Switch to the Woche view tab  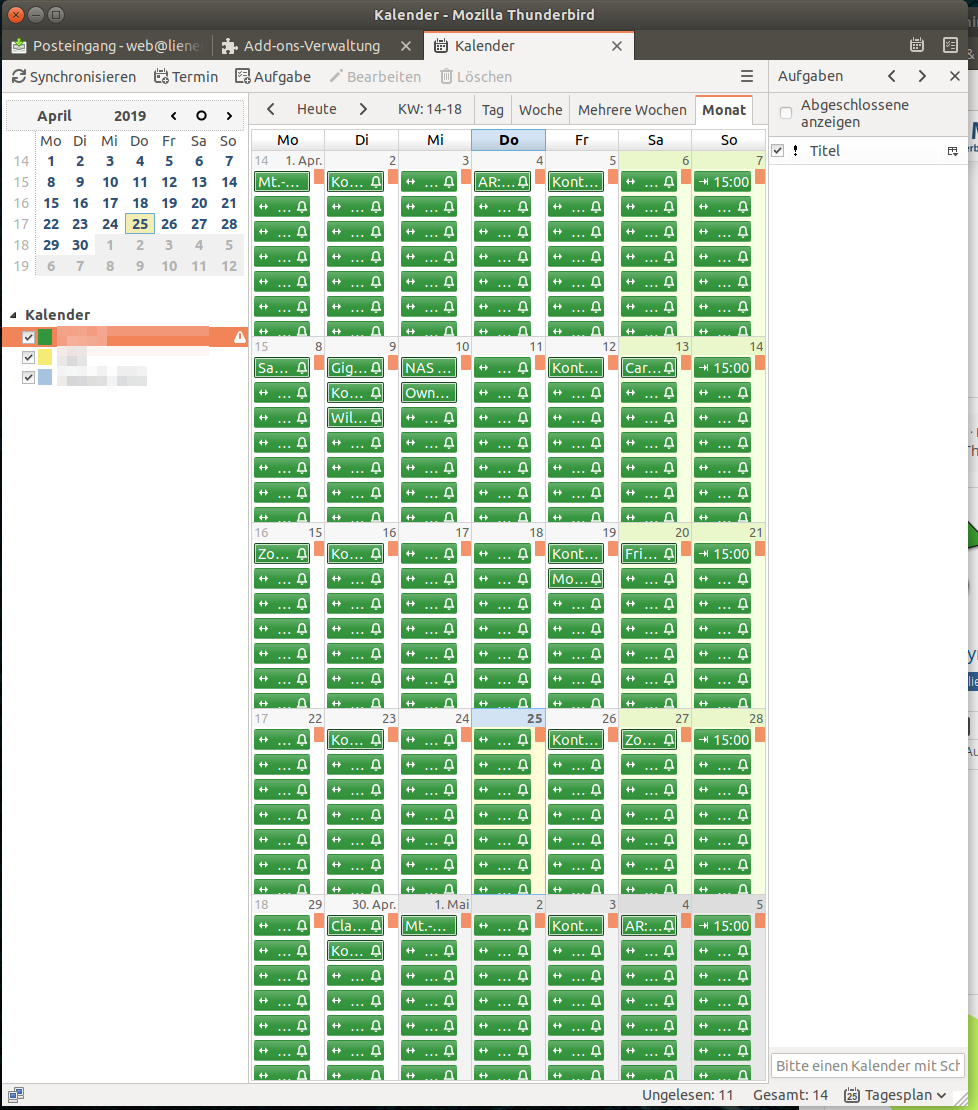click(540, 110)
